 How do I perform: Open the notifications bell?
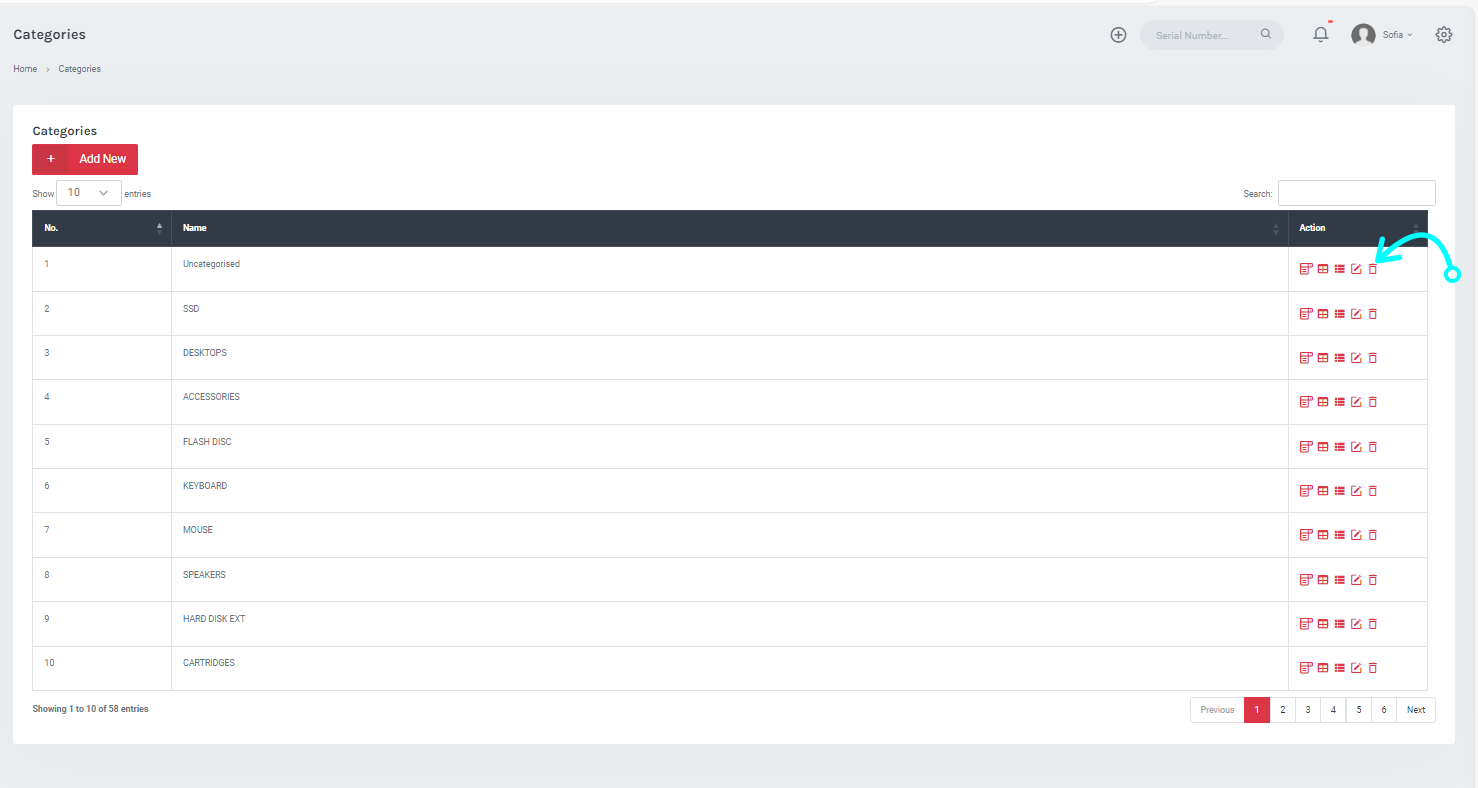1321,35
